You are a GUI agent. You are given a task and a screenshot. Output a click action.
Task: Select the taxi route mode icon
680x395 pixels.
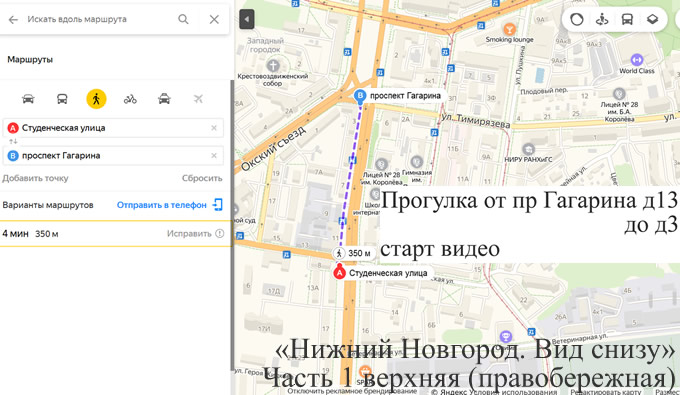pyautogui.click(x=164, y=99)
